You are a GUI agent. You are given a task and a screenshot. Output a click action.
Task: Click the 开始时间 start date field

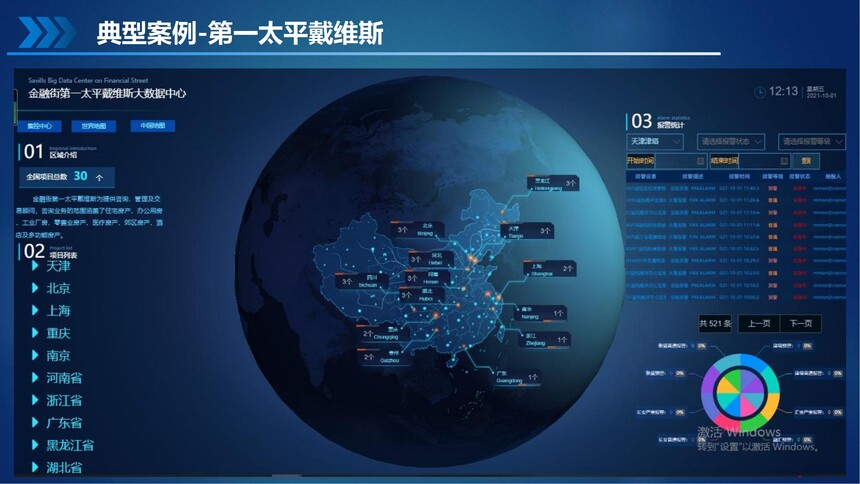tap(666, 161)
